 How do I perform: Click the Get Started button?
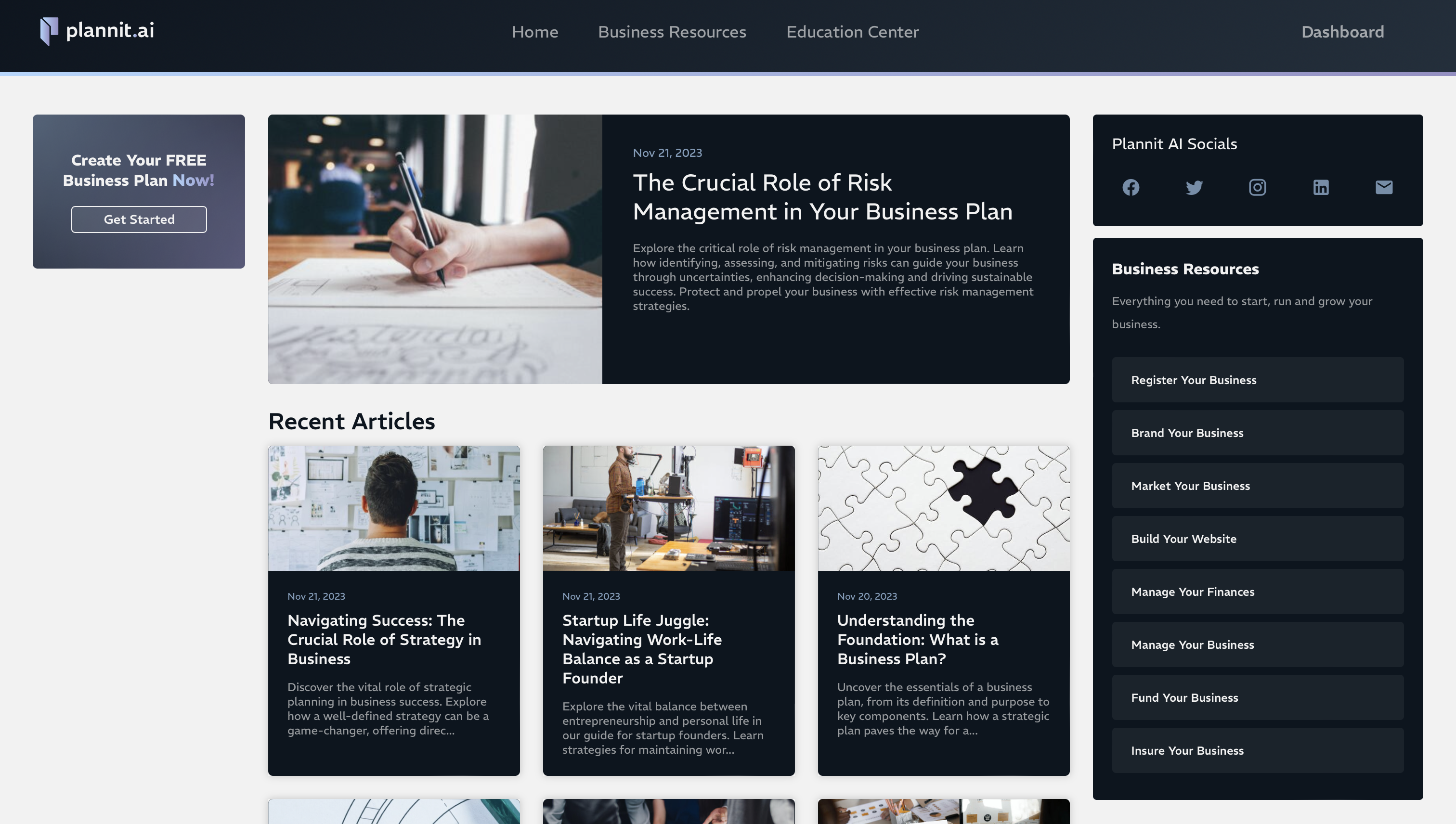point(139,219)
